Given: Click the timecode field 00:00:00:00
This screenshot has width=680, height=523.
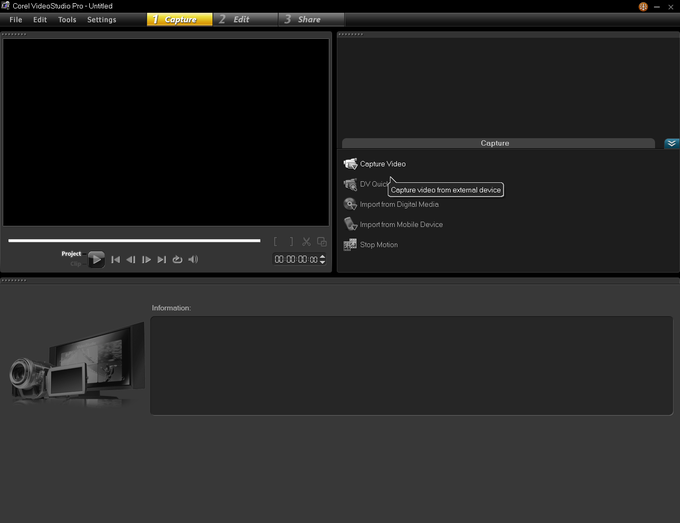Looking at the screenshot, I should click(296, 259).
